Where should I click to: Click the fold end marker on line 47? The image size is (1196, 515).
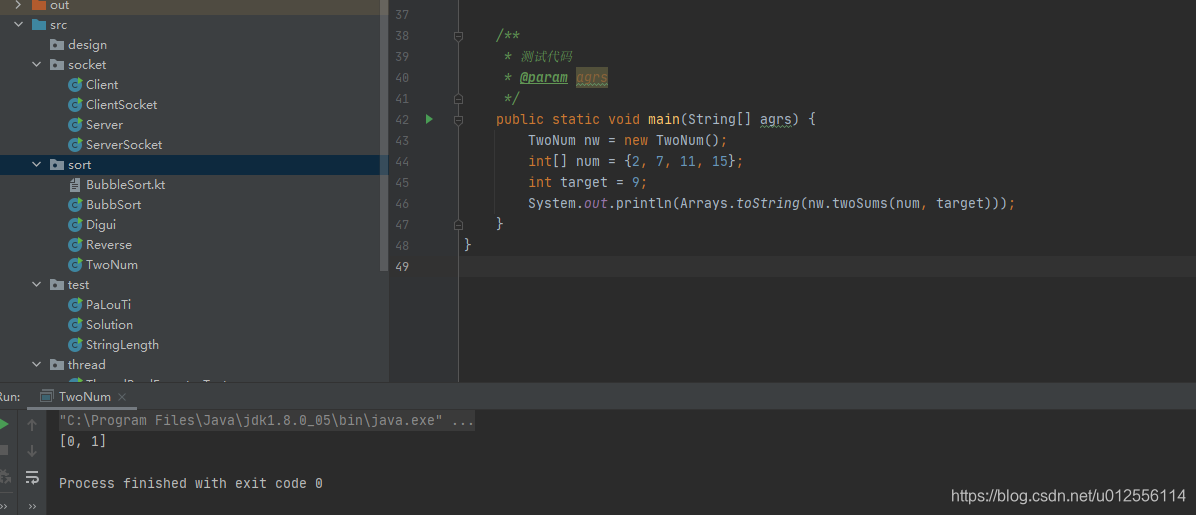click(x=458, y=224)
